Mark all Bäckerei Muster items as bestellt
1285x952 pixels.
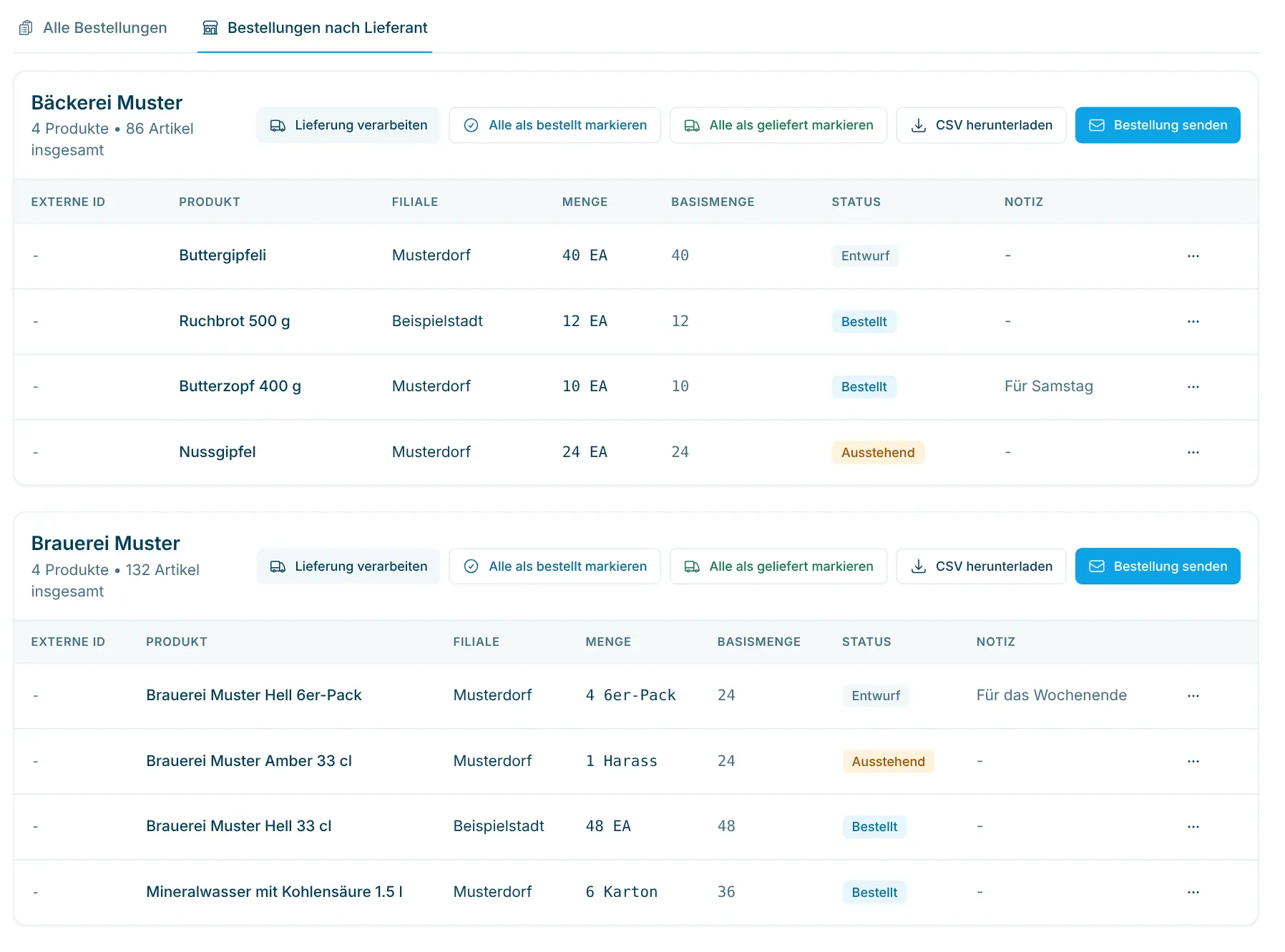pos(554,125)
